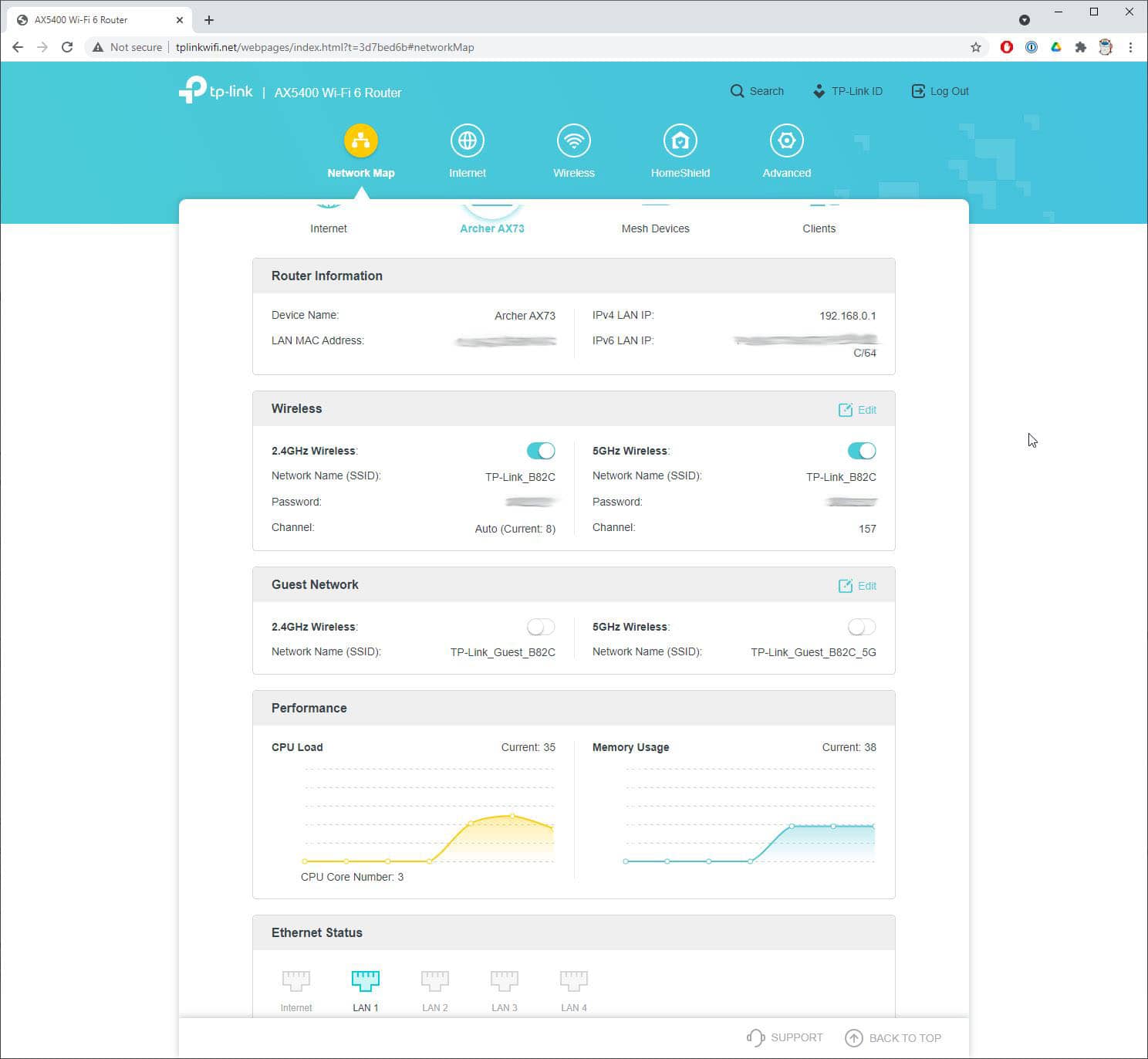1148x1059 pixels.
Task: Open the Chrome three-dot menu
Action: [1130, 47]
